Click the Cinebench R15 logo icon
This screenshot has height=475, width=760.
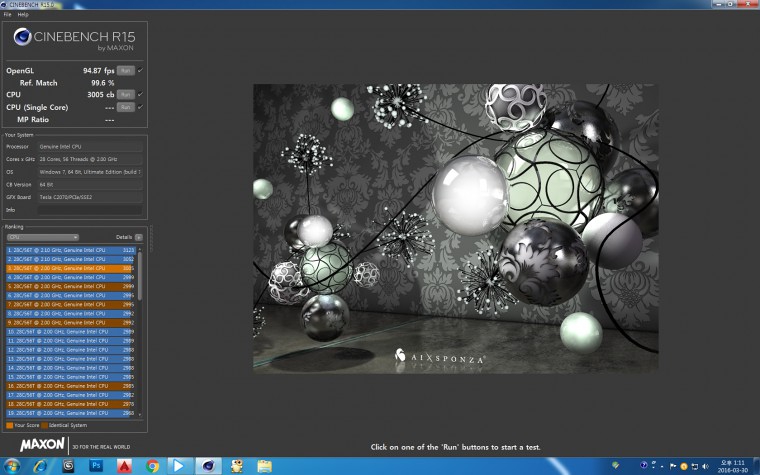(22, 36)
